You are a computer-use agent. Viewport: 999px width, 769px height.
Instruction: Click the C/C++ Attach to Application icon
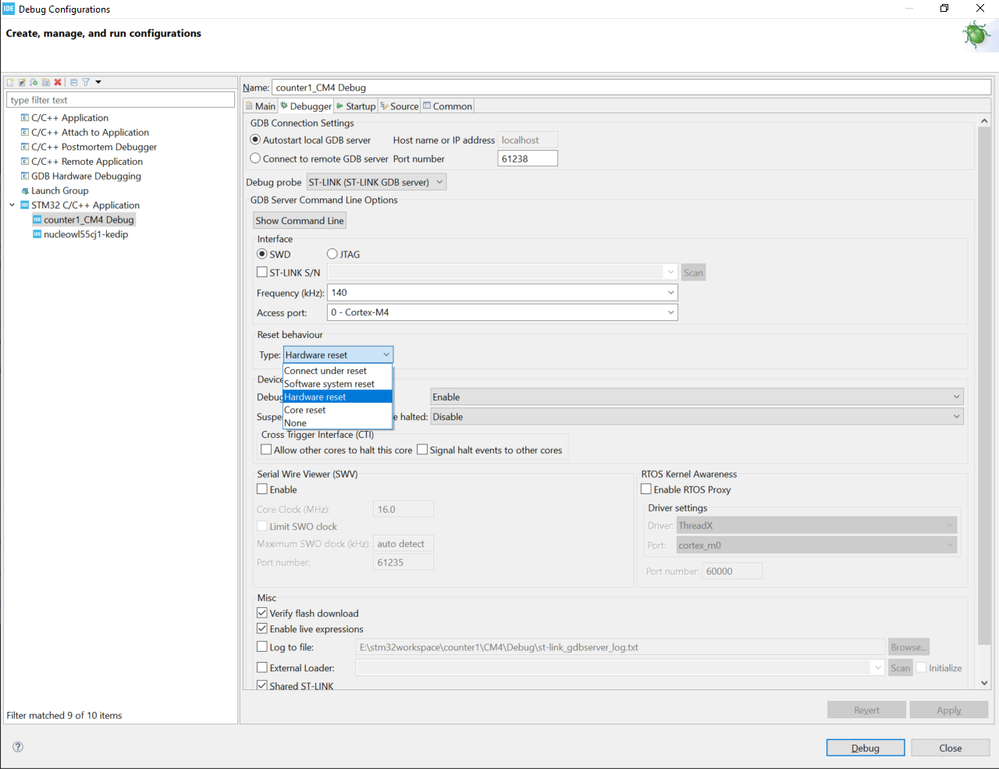tap(25, 133)
